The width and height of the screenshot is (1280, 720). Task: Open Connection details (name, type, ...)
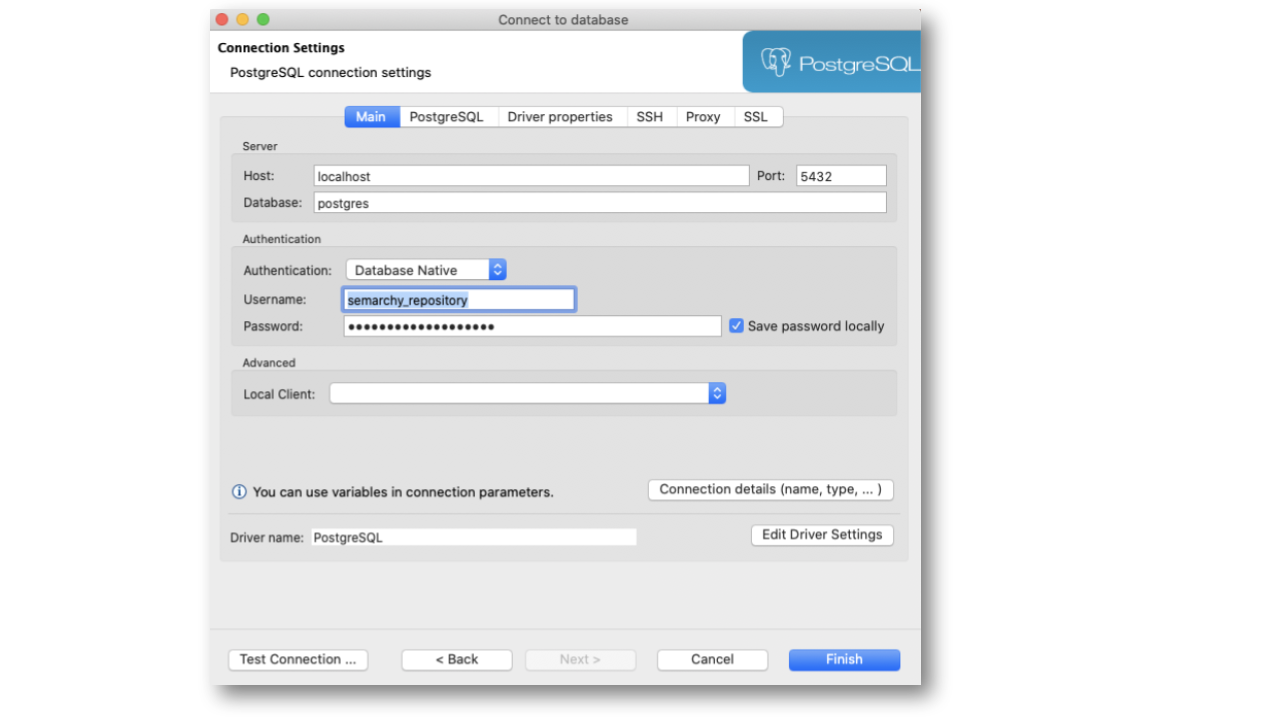click(x=771, y=490)
